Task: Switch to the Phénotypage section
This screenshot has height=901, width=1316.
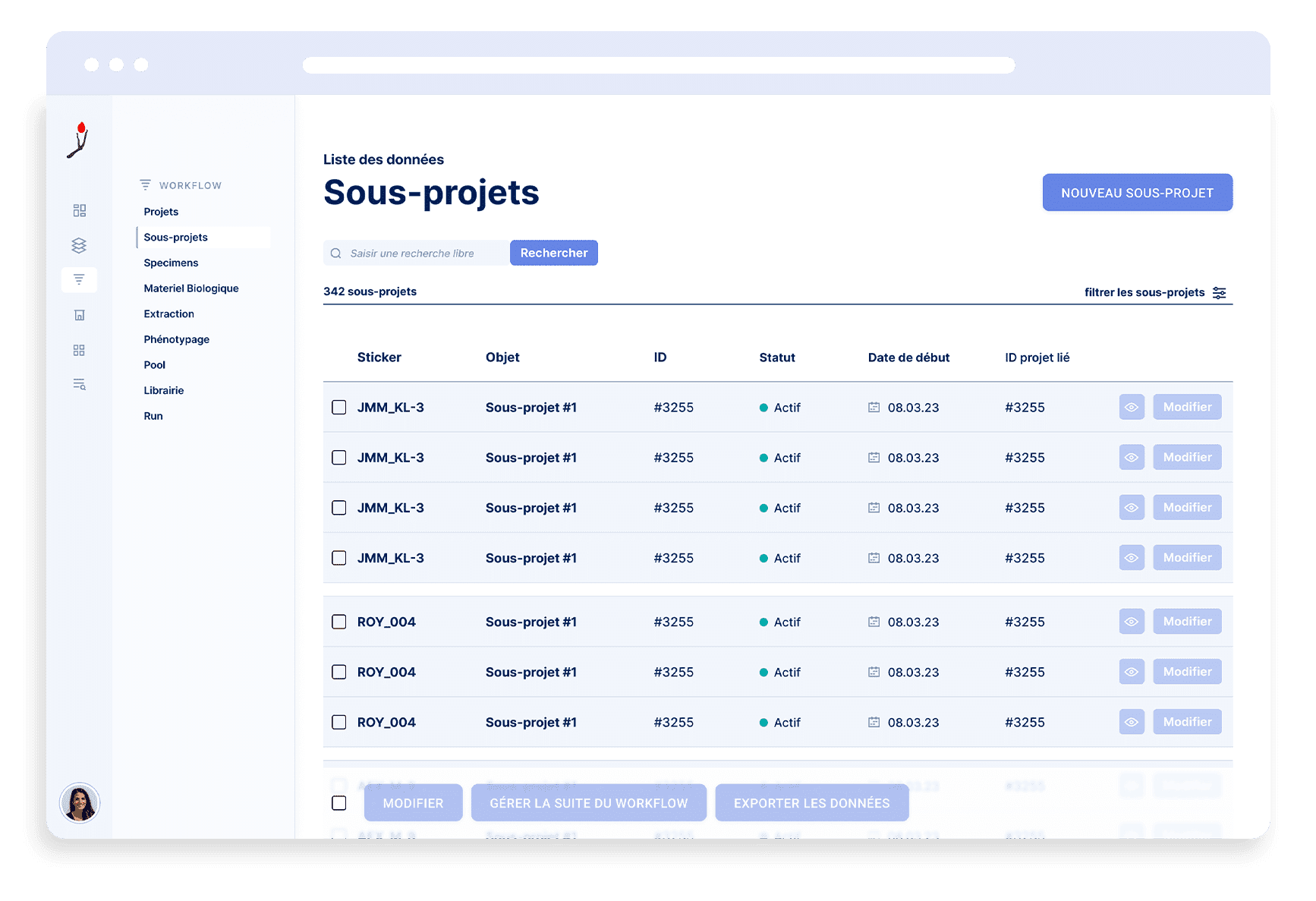Action: pyautogui.click(x=176, y=339)
